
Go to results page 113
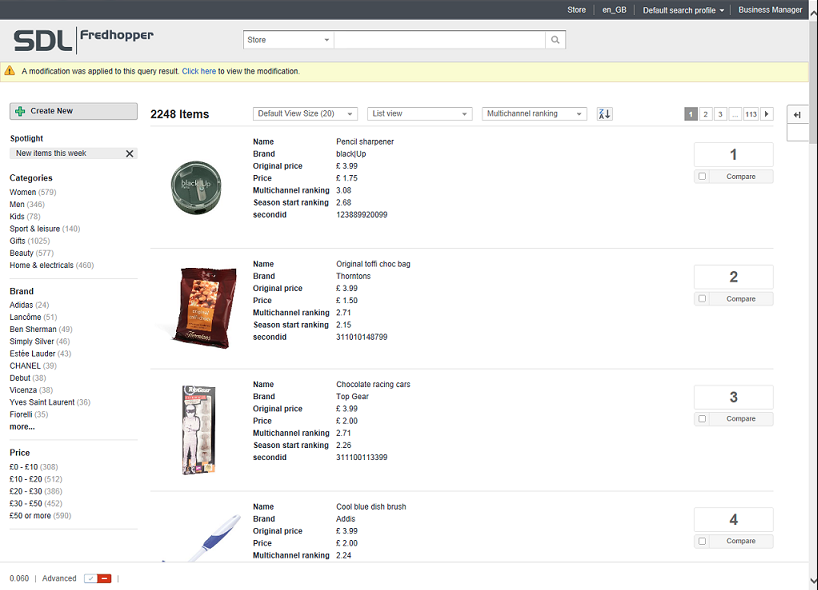(751, 114)
